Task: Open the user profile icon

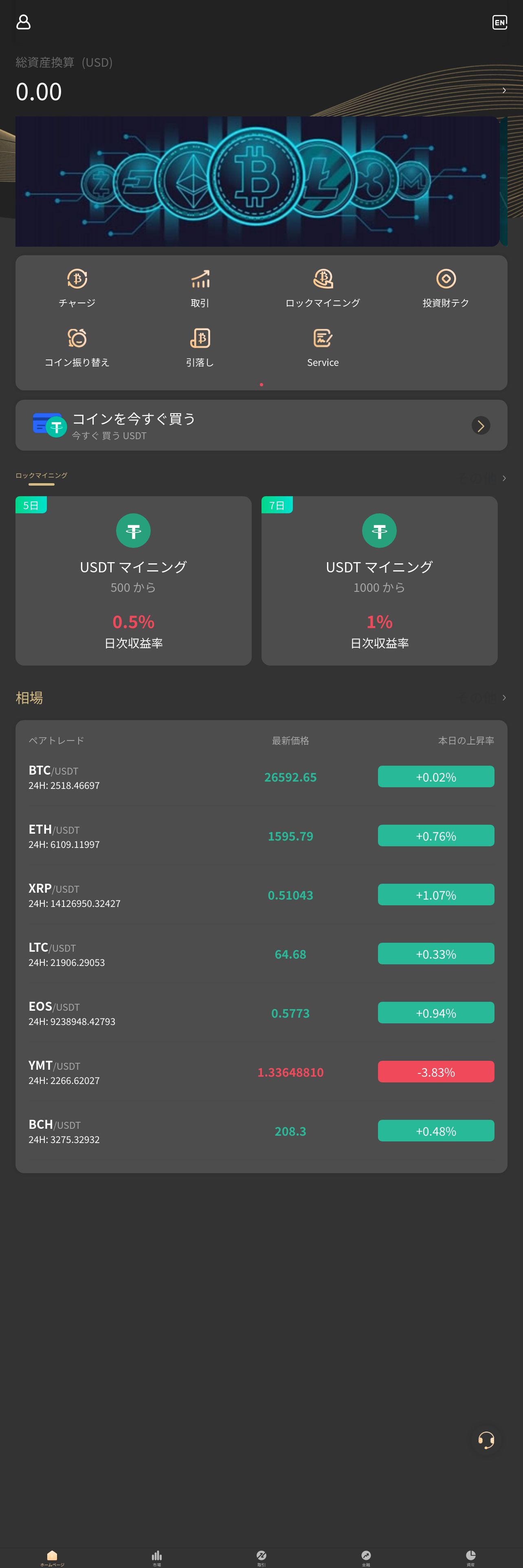Action: pos(23,22)
